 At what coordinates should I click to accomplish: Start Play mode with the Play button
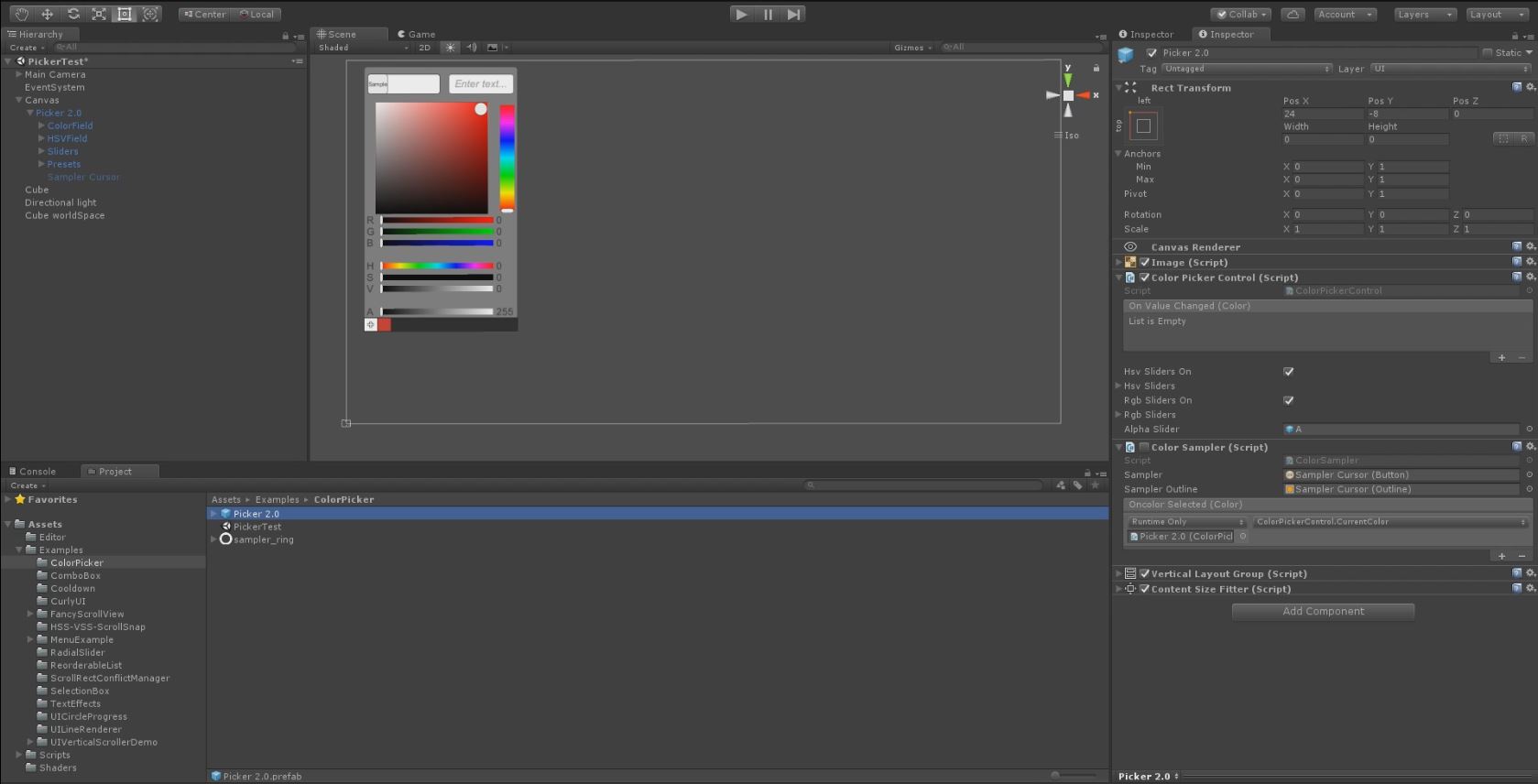[742, 14]
